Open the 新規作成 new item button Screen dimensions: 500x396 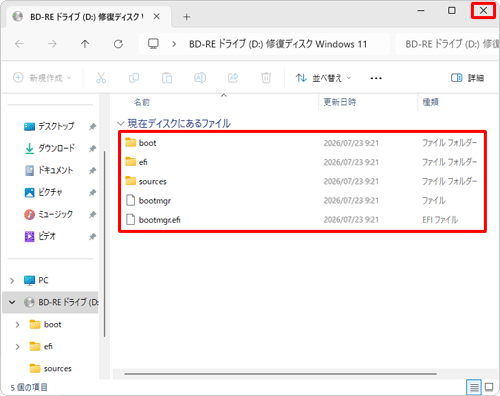click(42, 78)
